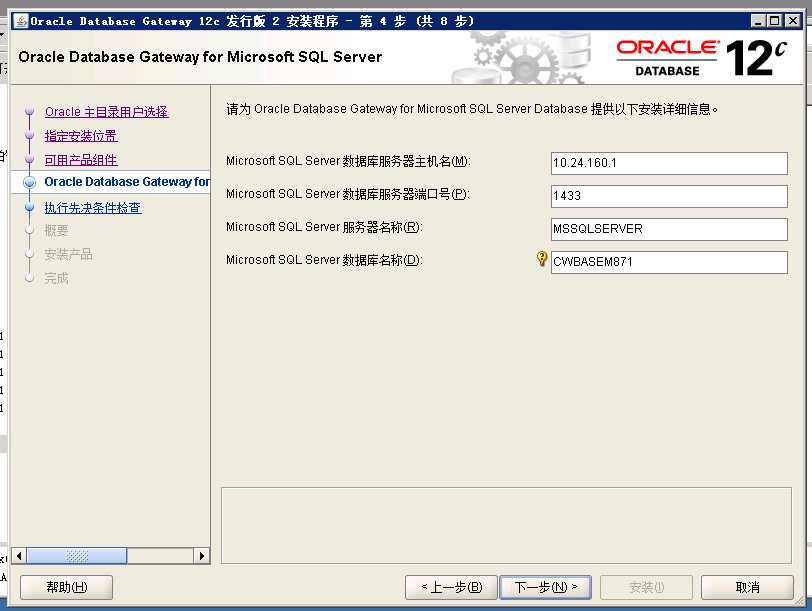Click the database name field CWBASEM871
The image size is (812, 611).
click(x=669, y=262)
